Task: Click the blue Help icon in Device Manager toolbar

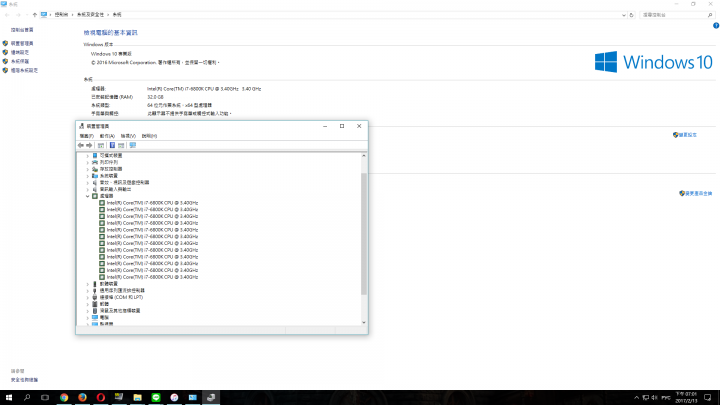Action: coord(112,145)
